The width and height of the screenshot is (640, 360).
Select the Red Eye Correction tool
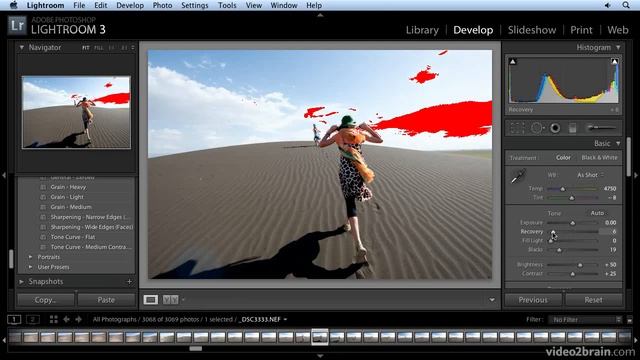pyautogui.click(x=555, y=128)
